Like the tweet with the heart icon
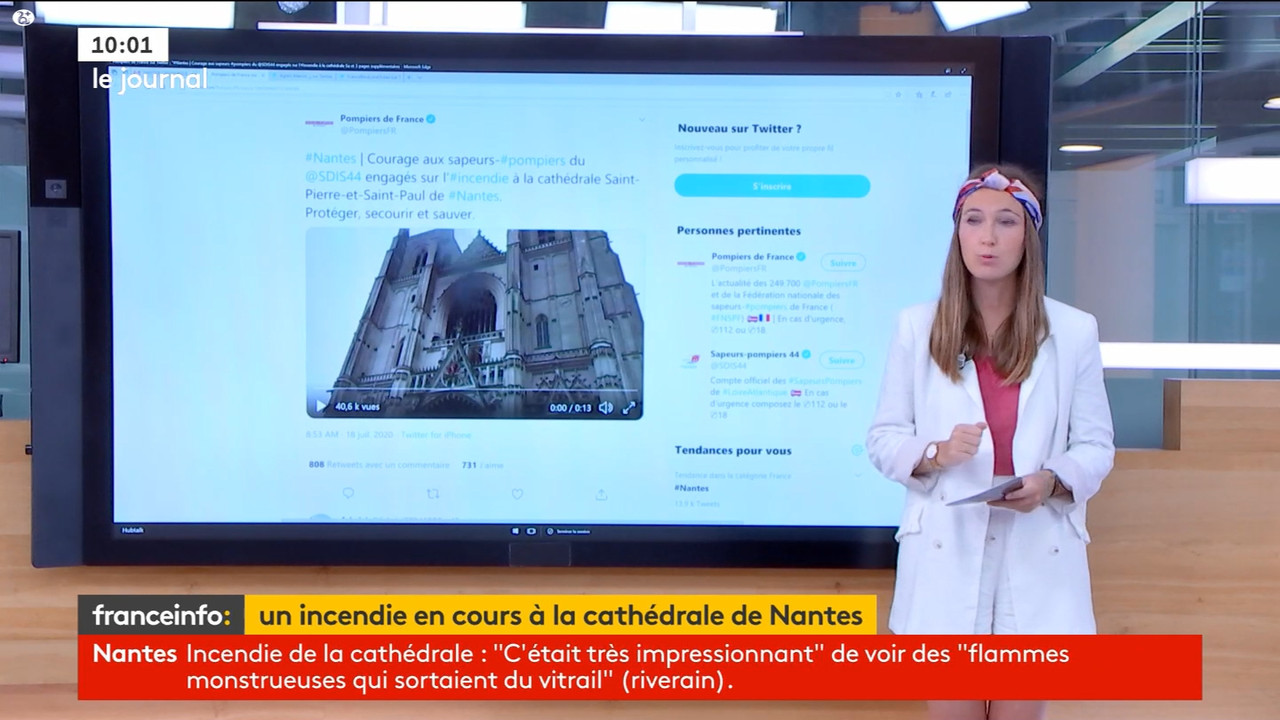 pyautogui.click(x=517, y=493)
